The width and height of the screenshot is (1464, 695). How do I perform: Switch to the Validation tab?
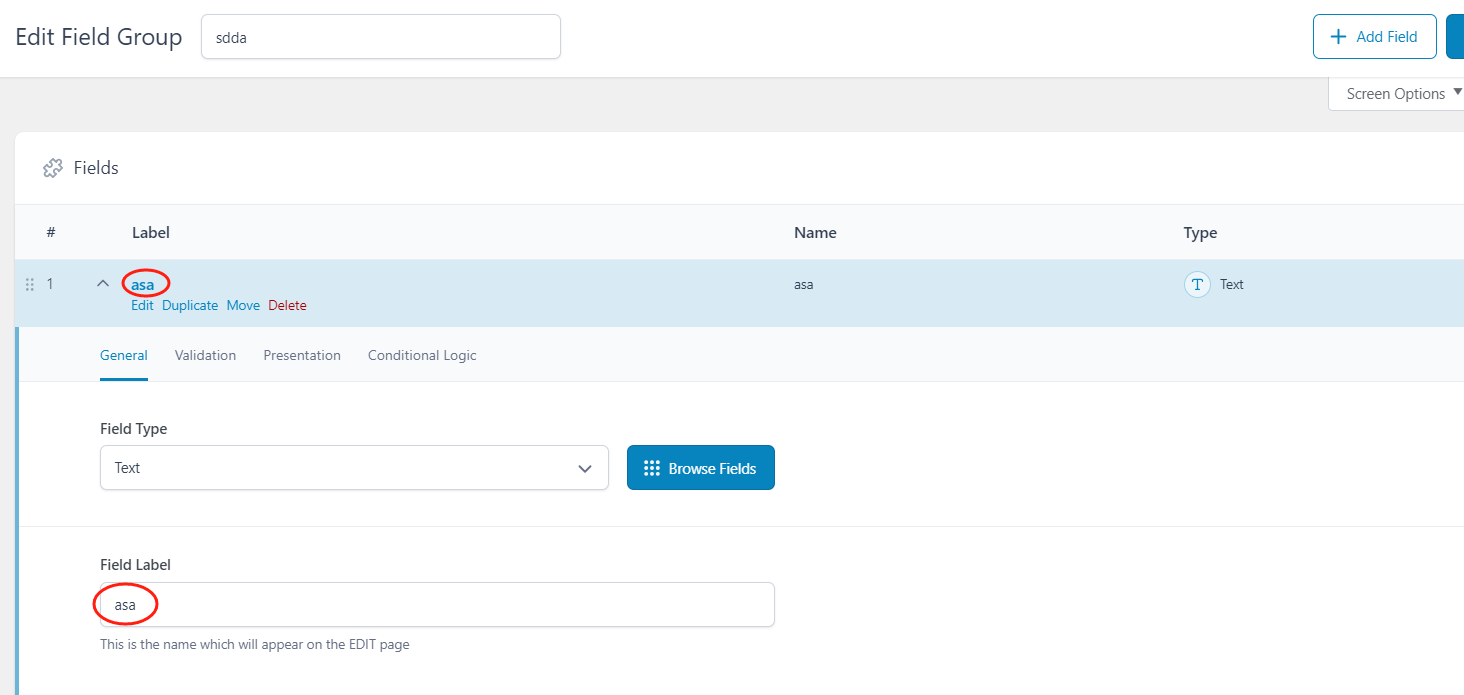coord(205,355)
